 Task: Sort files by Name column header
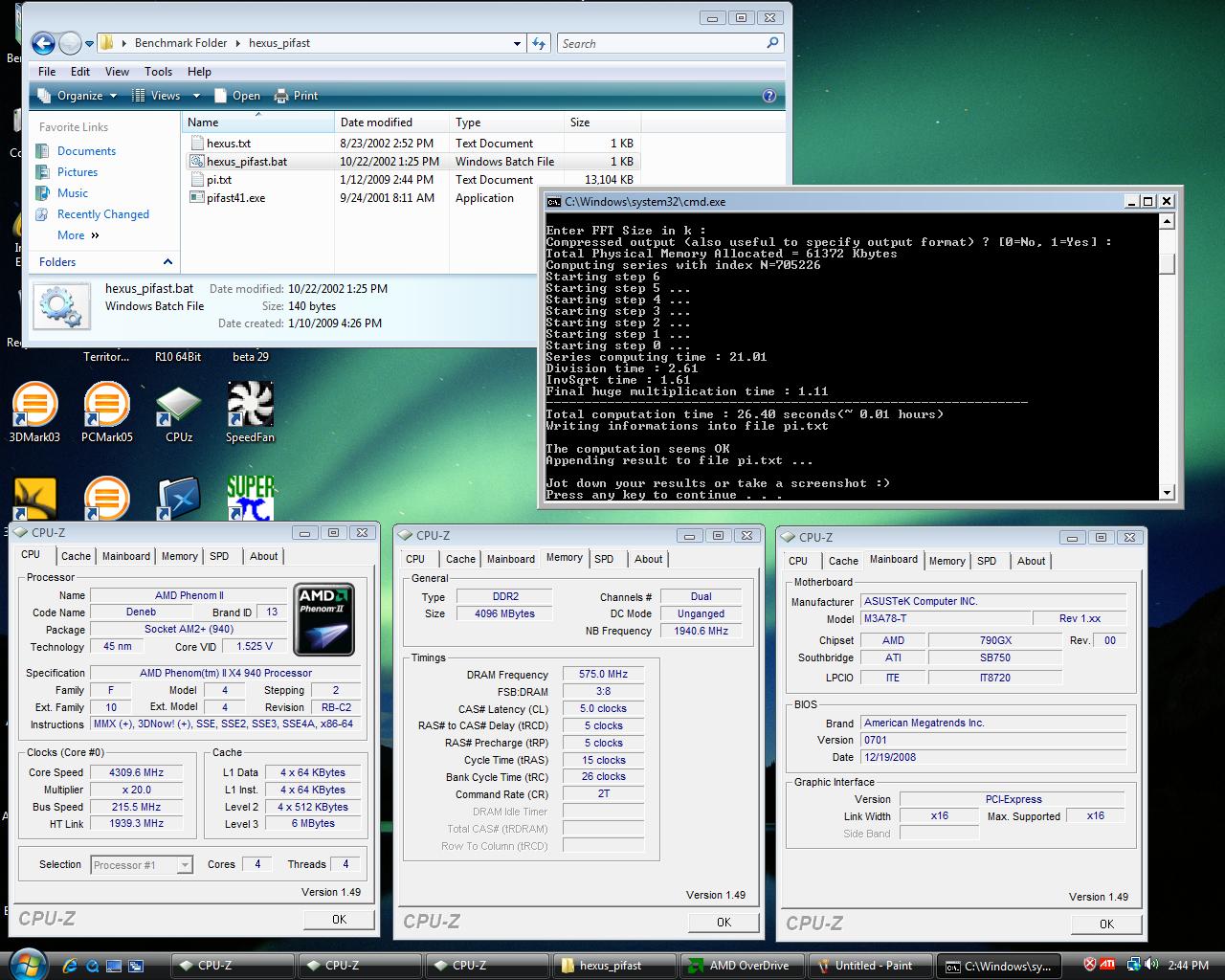258,122
